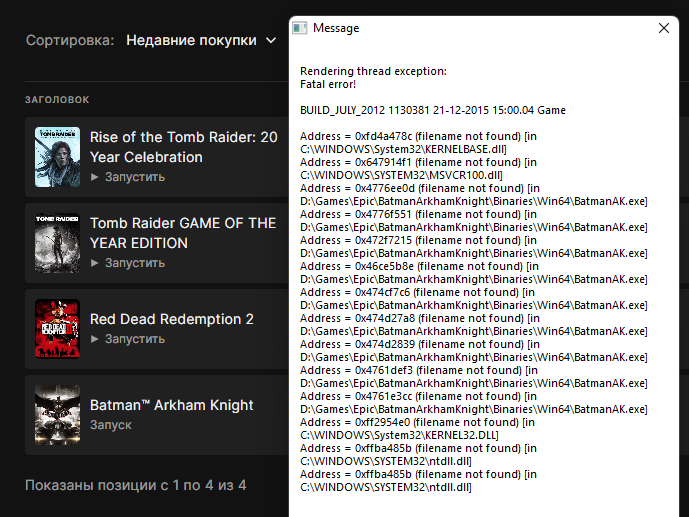Click the Address 0x4776ee0d line

pos(420,188)
